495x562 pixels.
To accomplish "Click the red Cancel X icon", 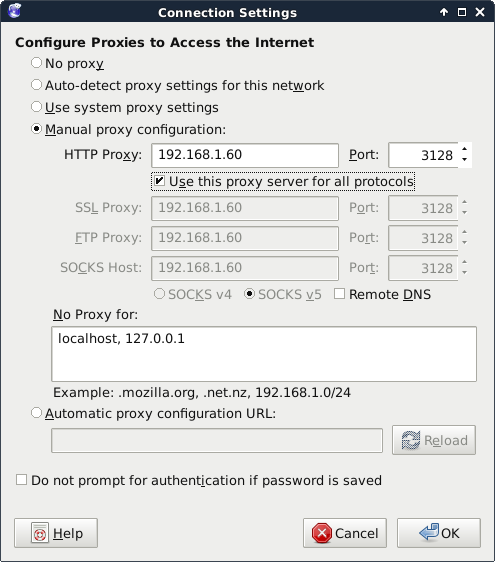I will click(322, 533).
